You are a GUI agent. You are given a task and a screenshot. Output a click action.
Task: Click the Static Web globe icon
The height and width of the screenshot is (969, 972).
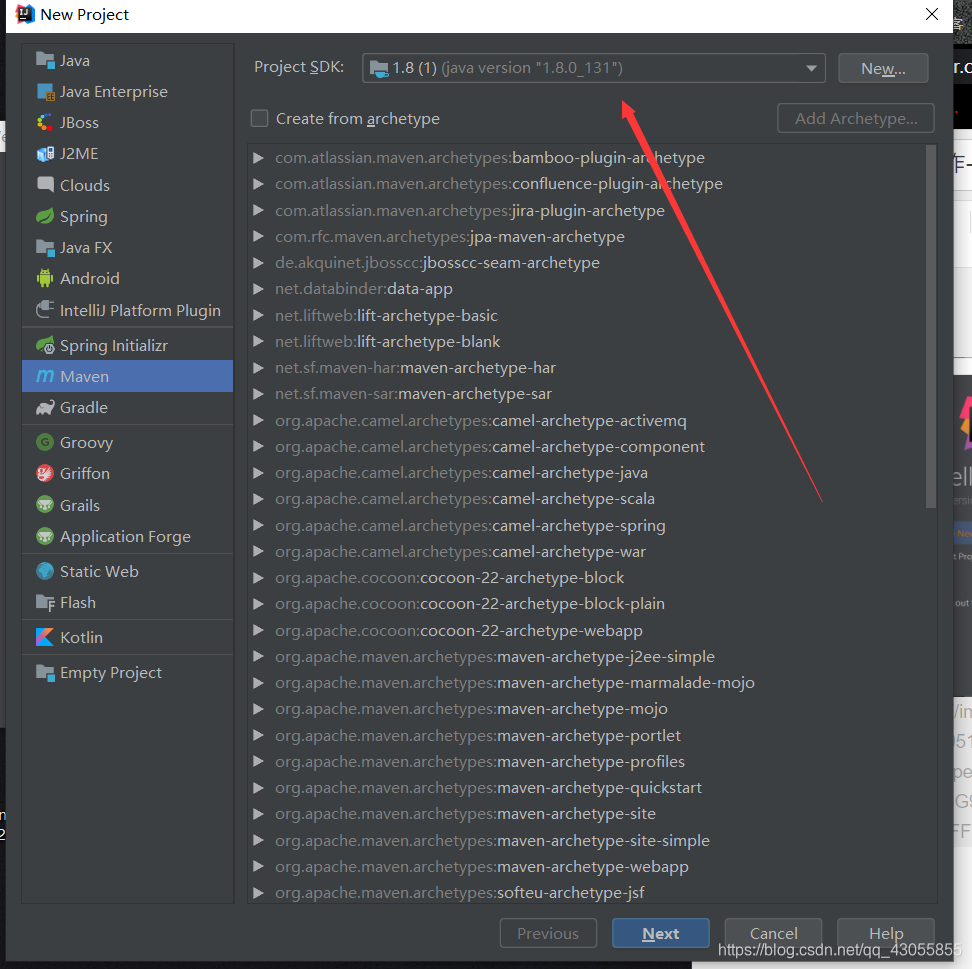tap(45, 571)
